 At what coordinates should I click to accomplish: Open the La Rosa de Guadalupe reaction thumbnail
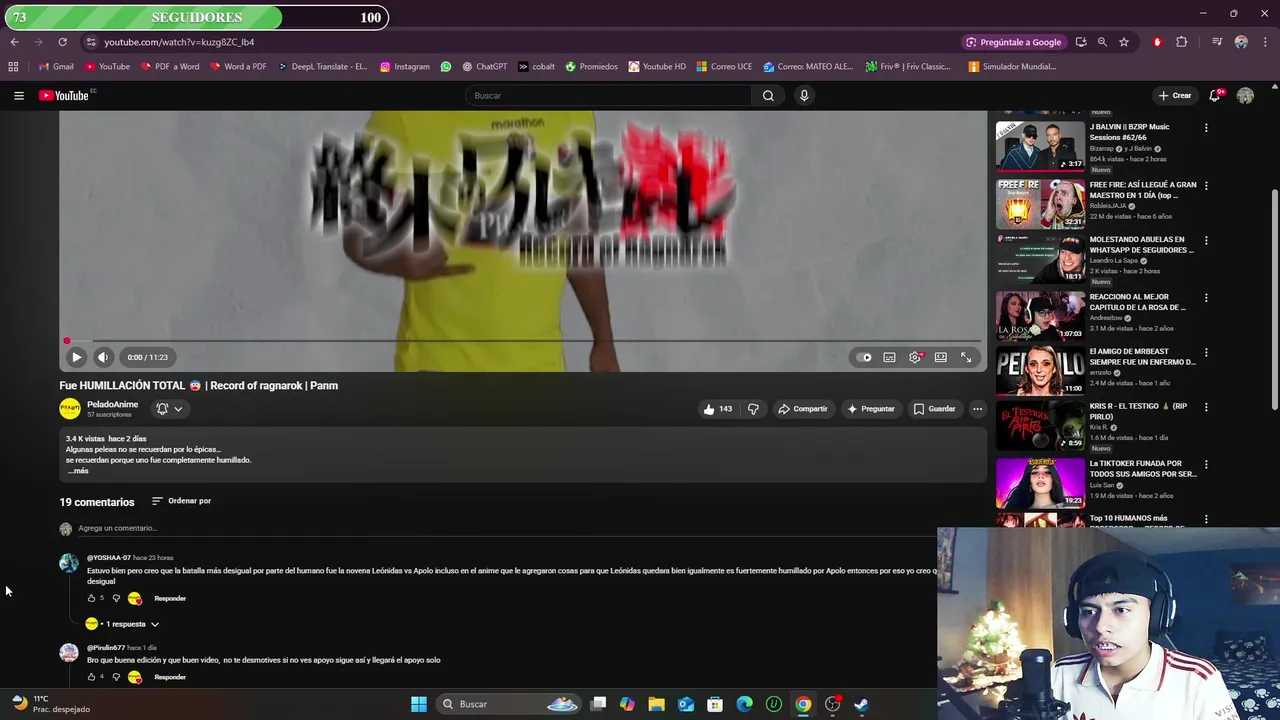pyautogui.click(x=1040, y=316)
